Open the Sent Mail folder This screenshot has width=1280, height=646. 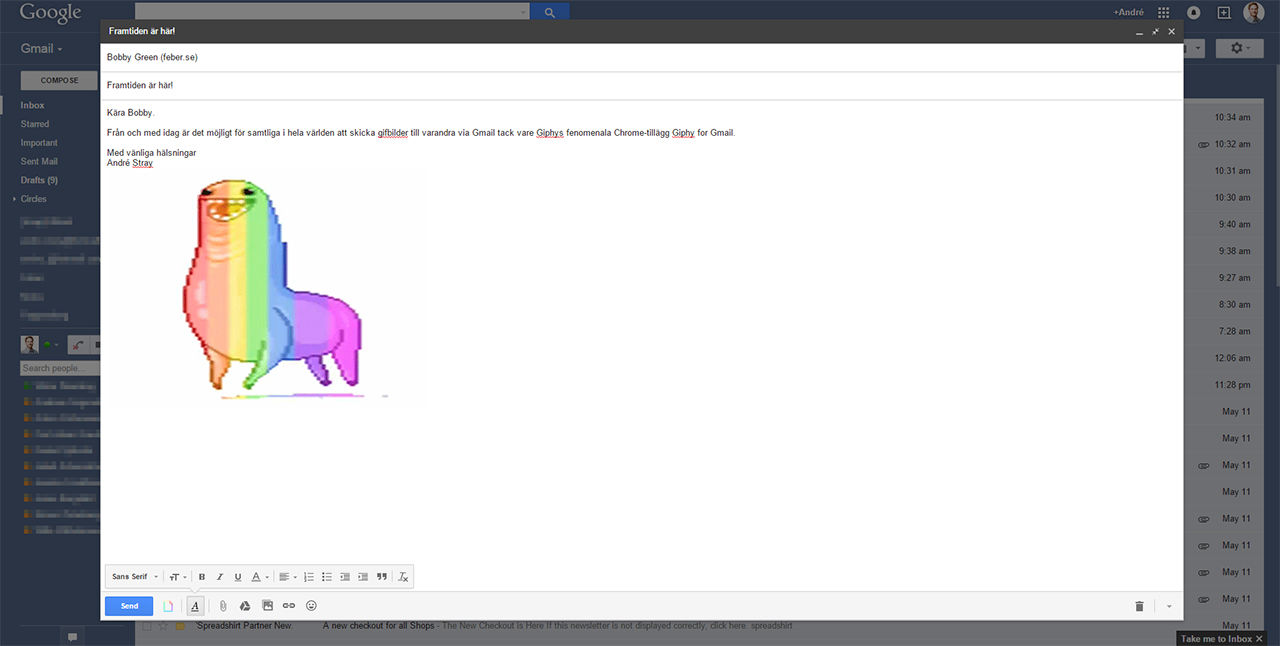click(39, 161)
